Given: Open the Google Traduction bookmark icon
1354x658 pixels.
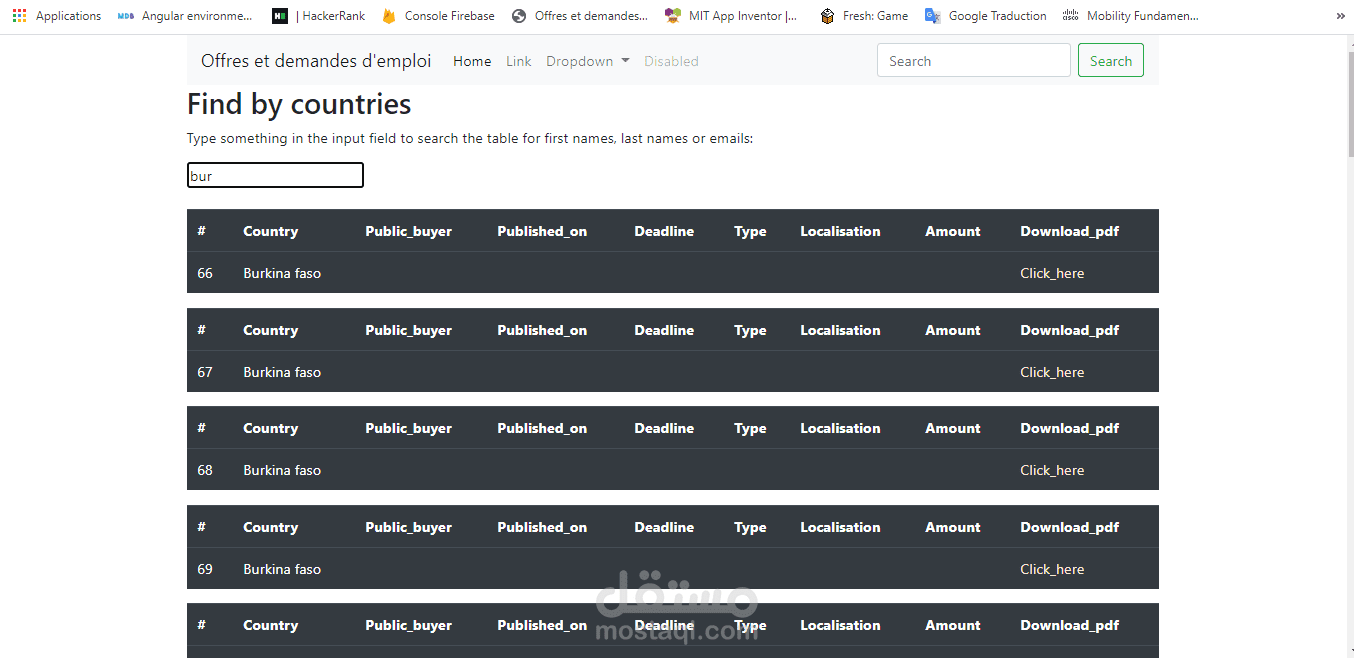Looking at the screenshot, I should (x=932, y=16).
